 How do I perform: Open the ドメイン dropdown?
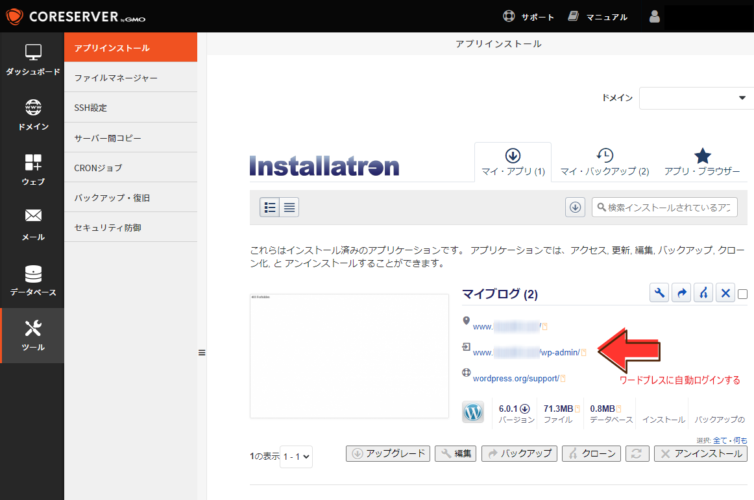[x=696, y=98]
